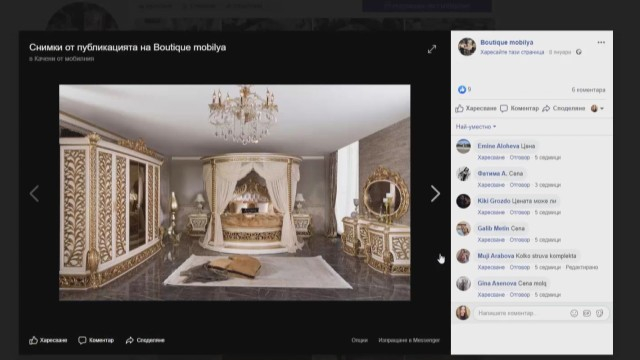Reply to Фатима А. comment
640x360 pixels.
[x=520, y=185]
